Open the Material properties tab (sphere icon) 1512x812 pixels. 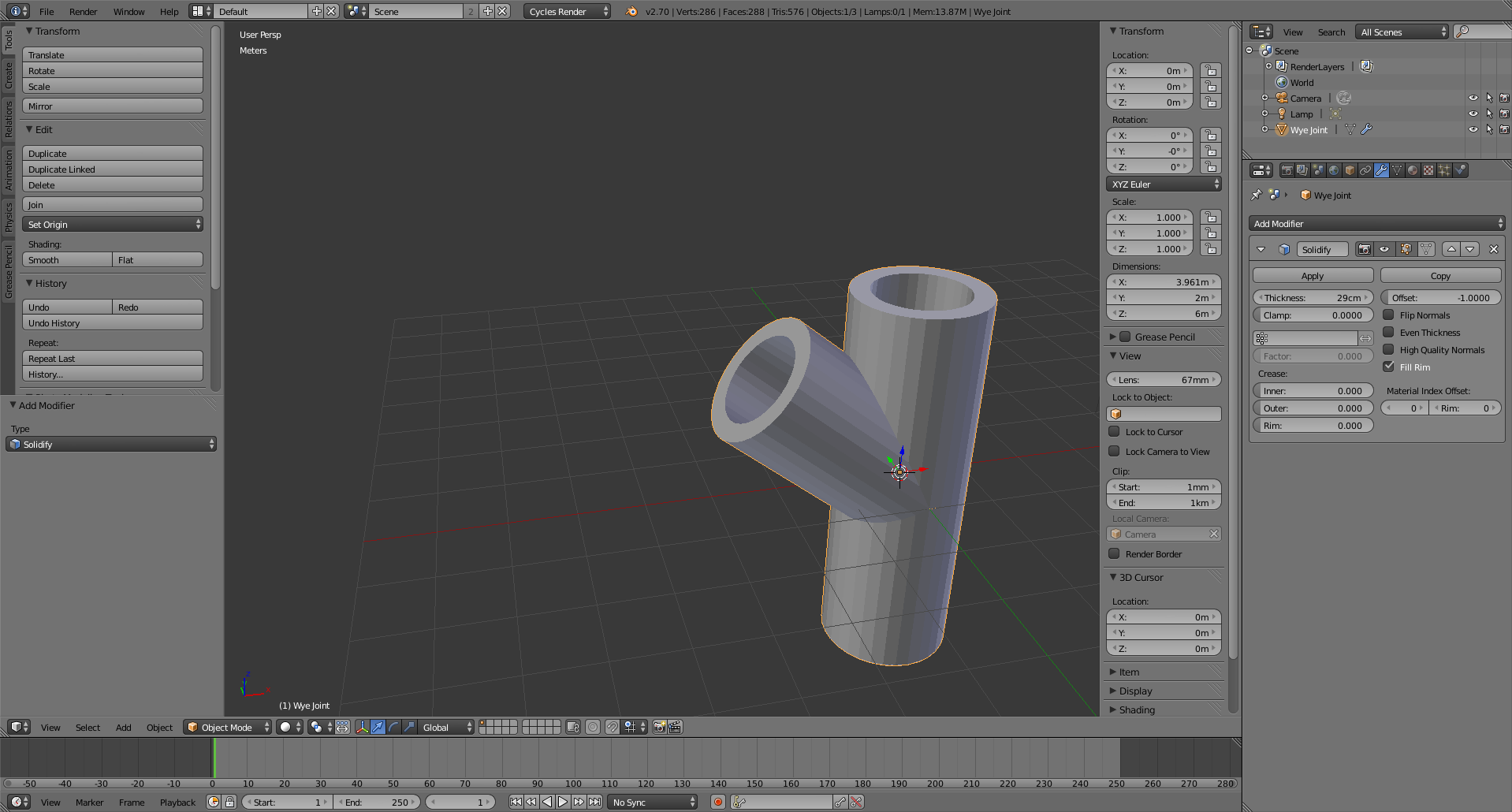(x=1413, y=170)
